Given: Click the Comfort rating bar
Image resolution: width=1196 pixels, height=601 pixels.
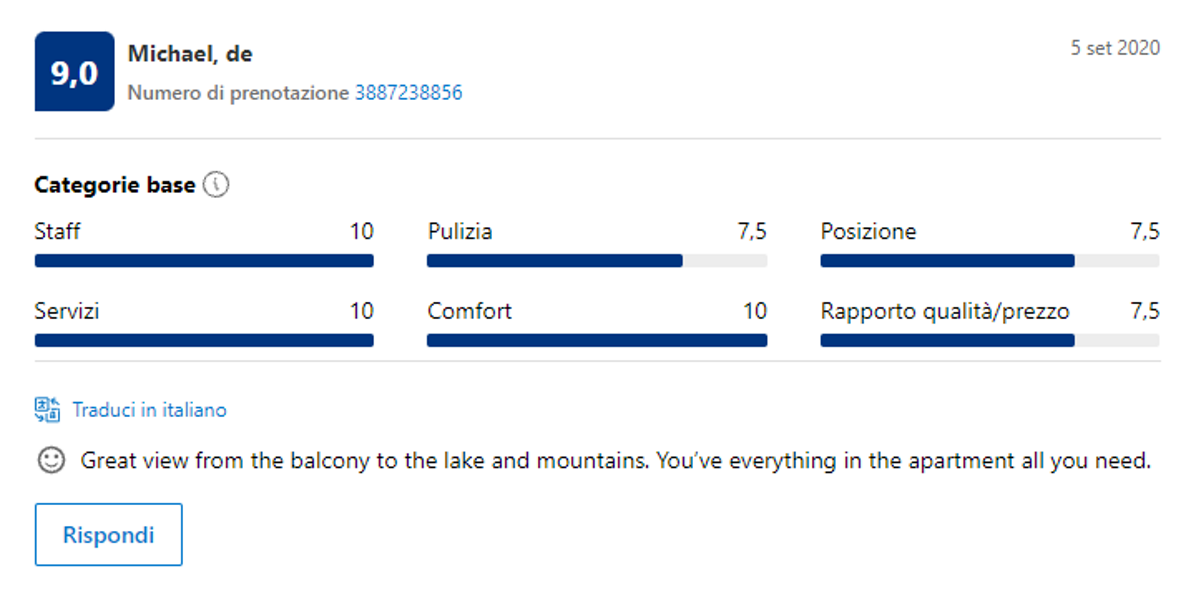Looking at the screenshot, I should (x=596, y=340).
